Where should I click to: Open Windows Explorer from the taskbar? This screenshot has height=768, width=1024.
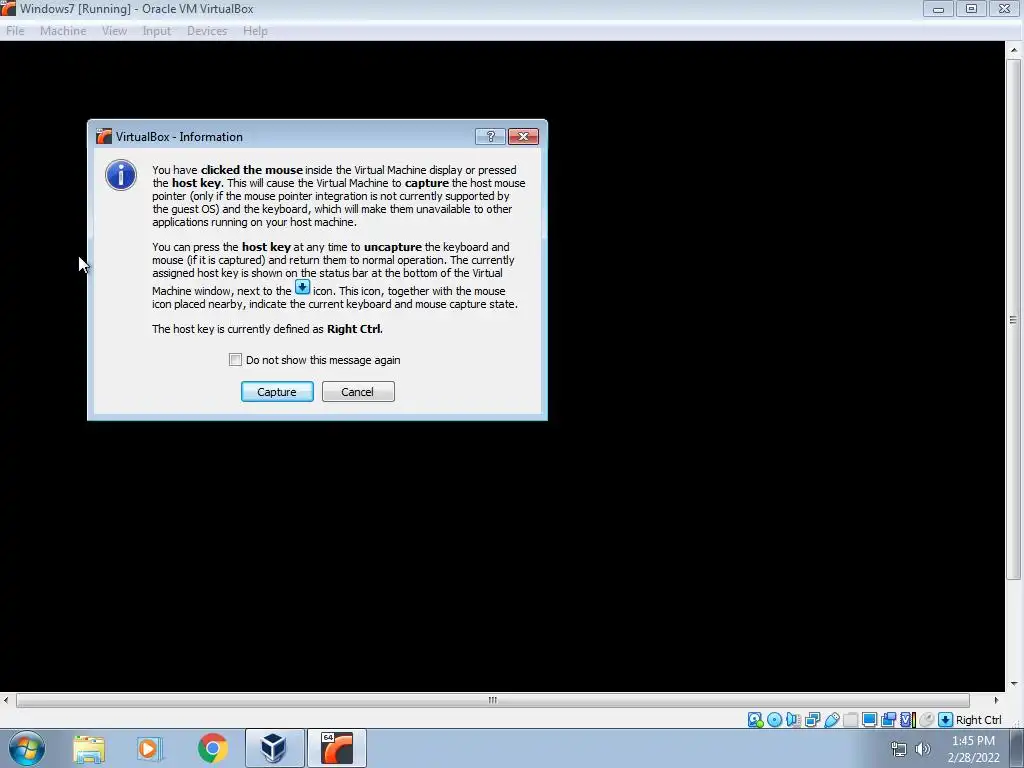coord(89,748)
